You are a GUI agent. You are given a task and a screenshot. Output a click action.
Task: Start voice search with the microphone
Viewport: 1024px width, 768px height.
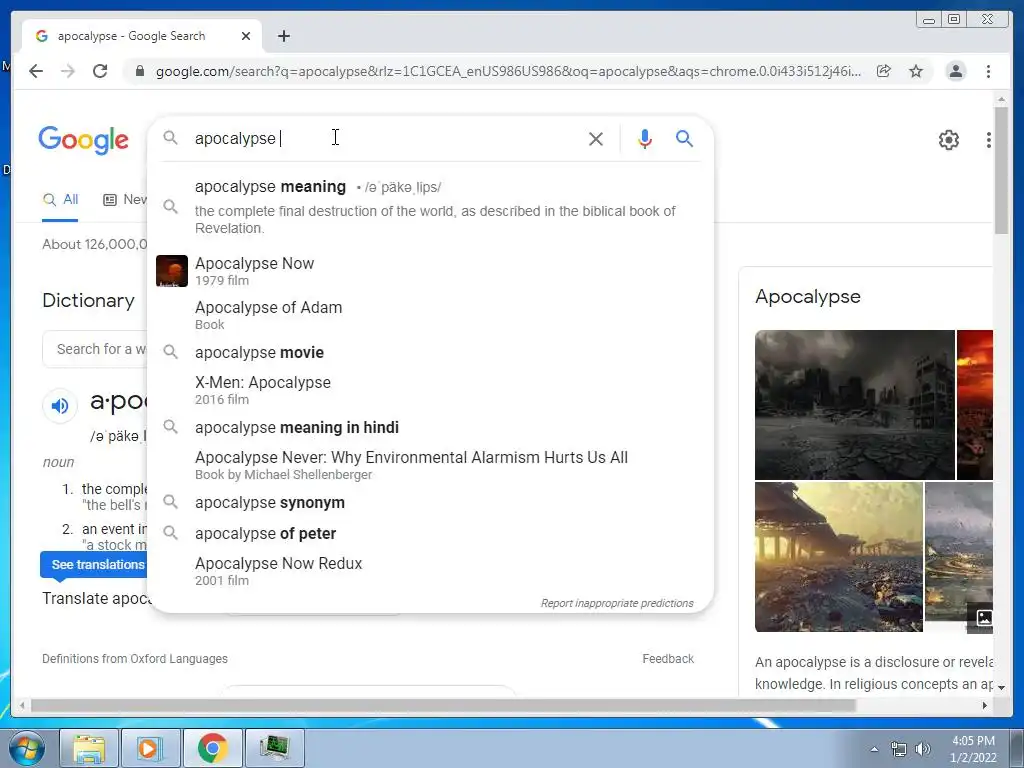(645, 138)
